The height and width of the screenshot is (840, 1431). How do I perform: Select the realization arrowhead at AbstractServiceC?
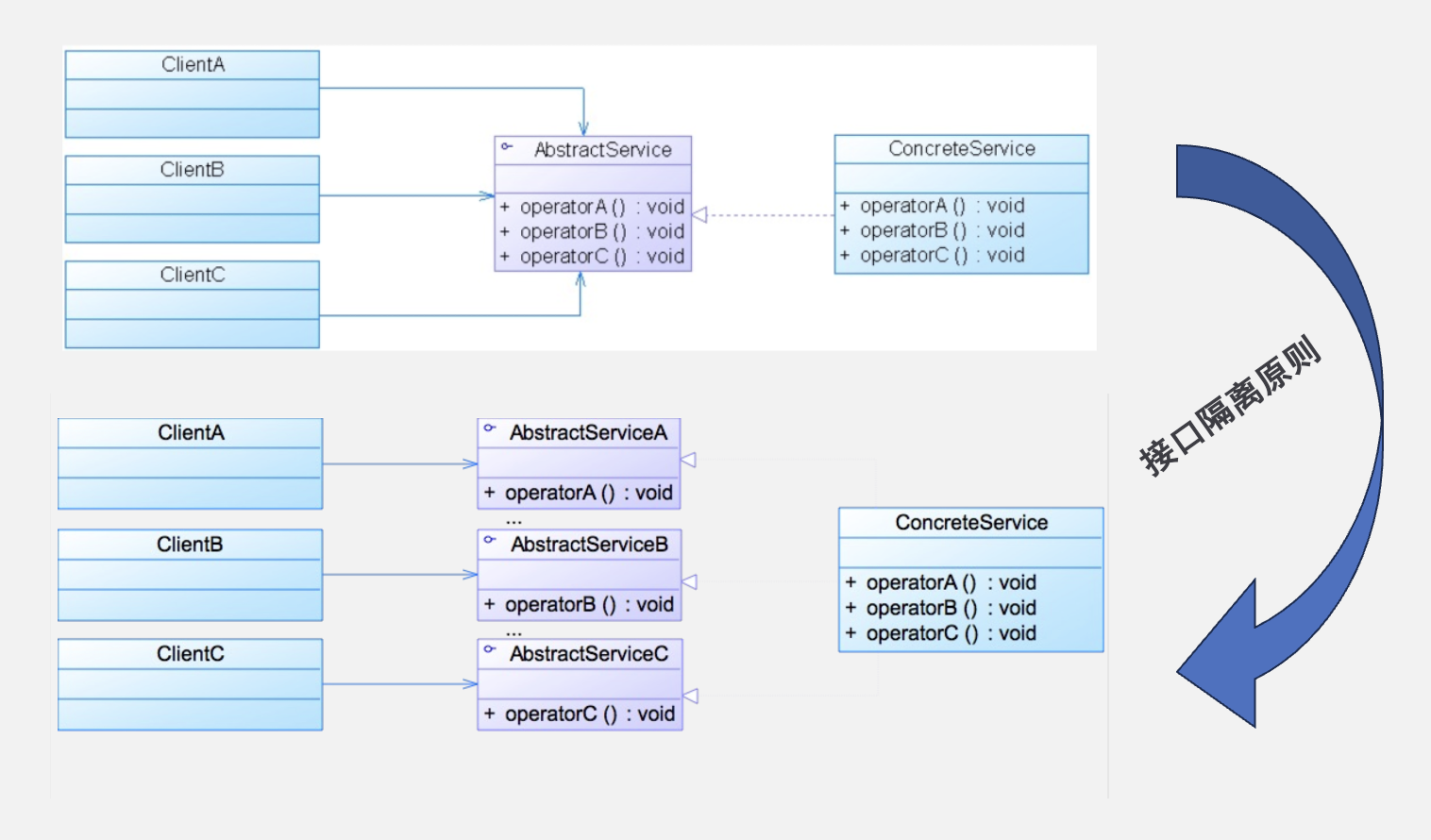[x=691, y=696]
